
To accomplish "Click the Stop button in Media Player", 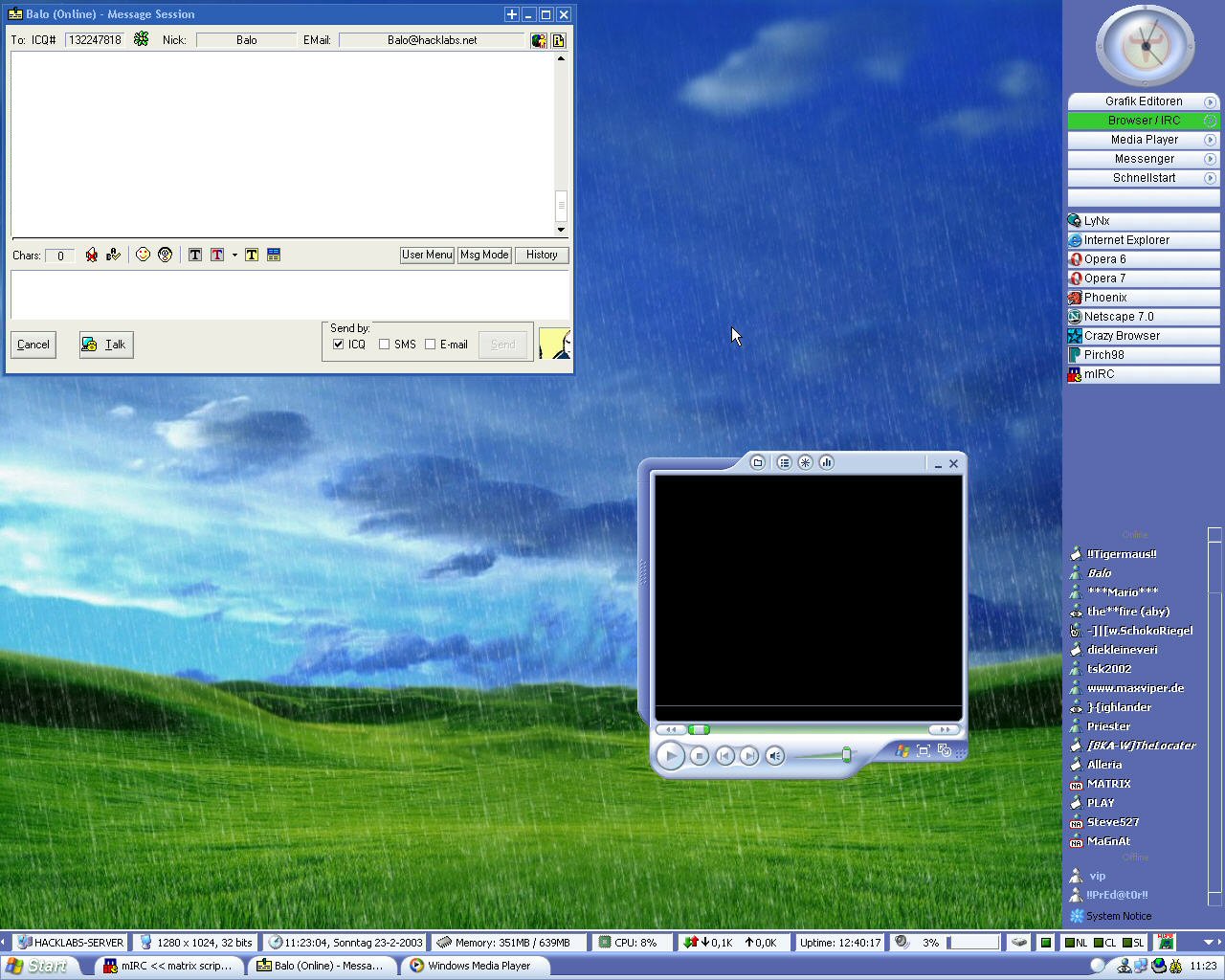I will 700,756.
